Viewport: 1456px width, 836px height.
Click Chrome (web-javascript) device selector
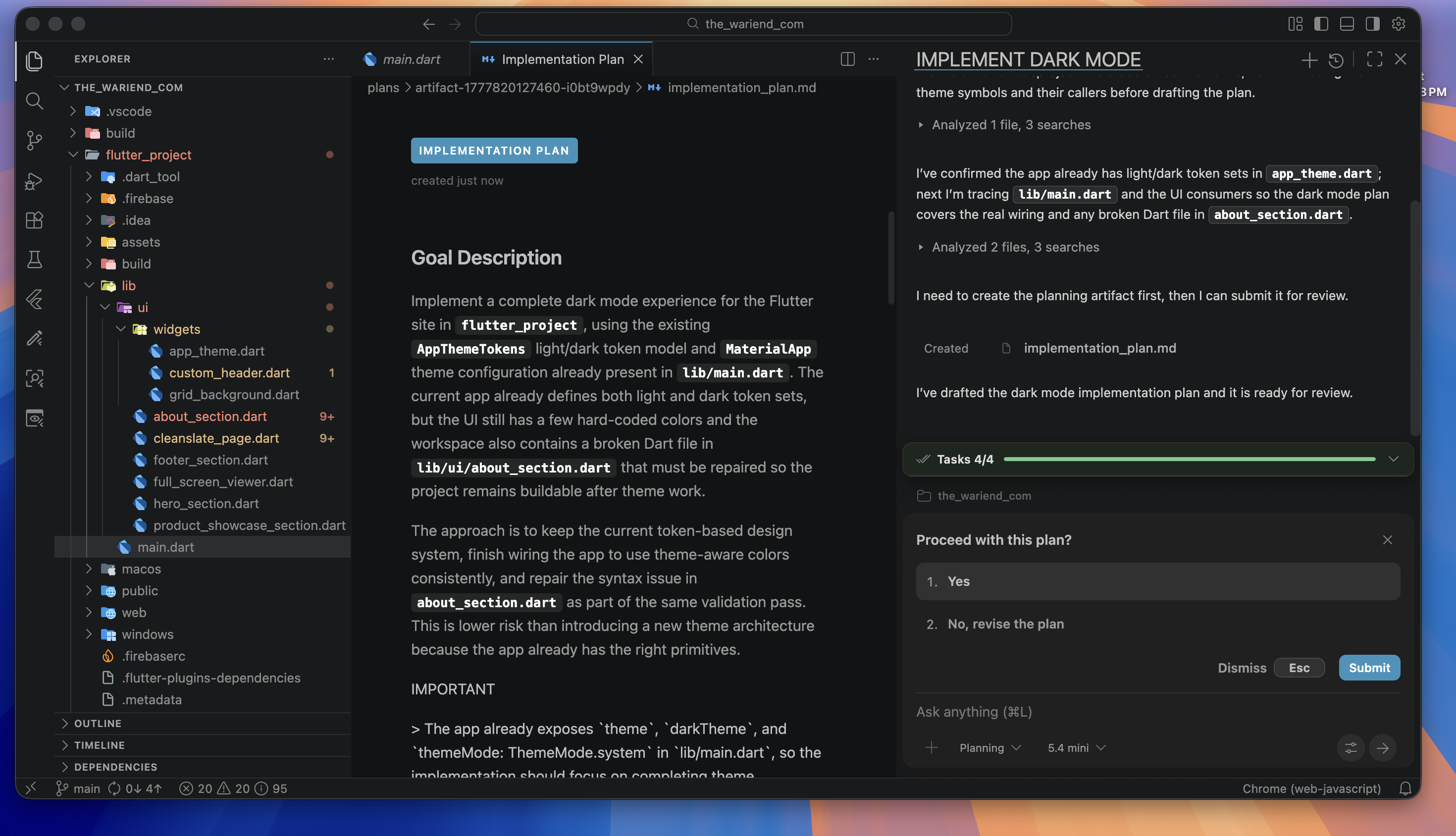click(1311, 788)
